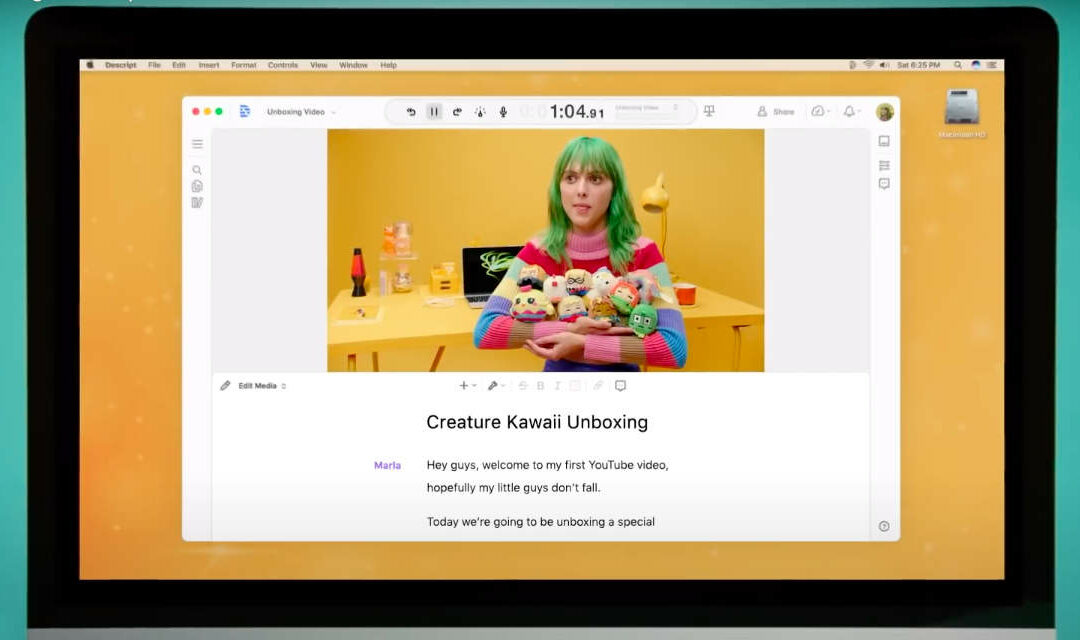Toggle bold formatting in script toolbar
This screenshot has width=1080, height=640.
(541, 386)
